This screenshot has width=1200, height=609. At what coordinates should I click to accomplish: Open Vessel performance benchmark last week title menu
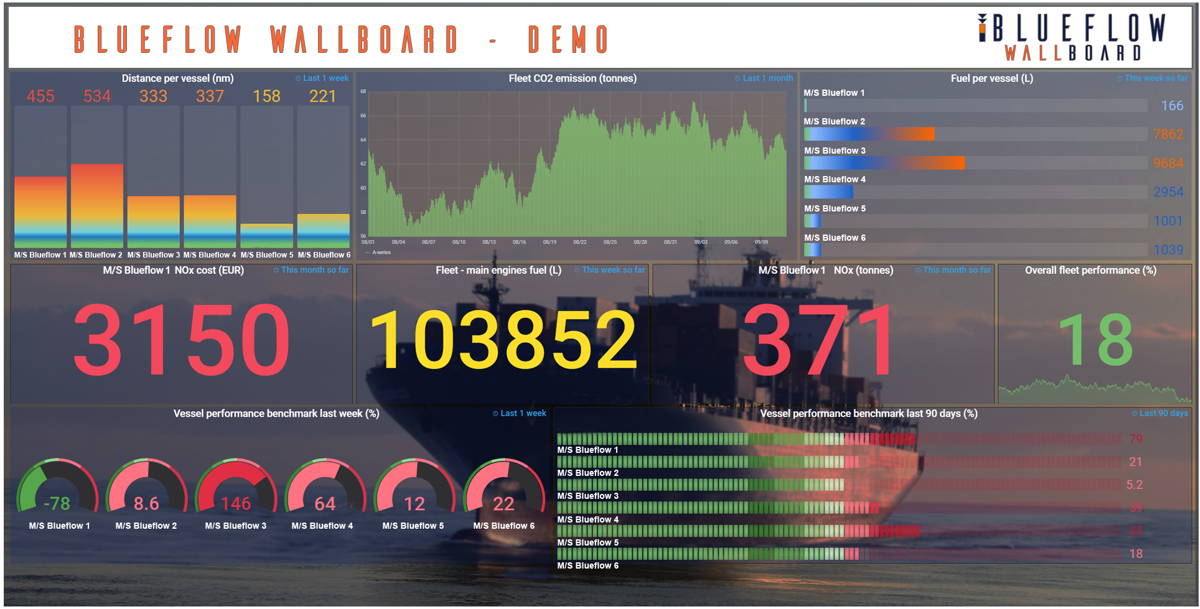pos(276,413)
